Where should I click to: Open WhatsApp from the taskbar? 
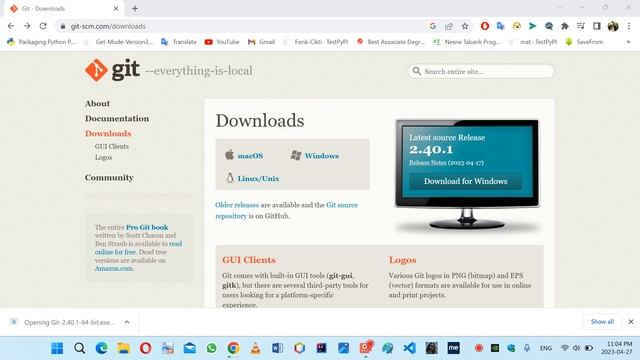211,348
